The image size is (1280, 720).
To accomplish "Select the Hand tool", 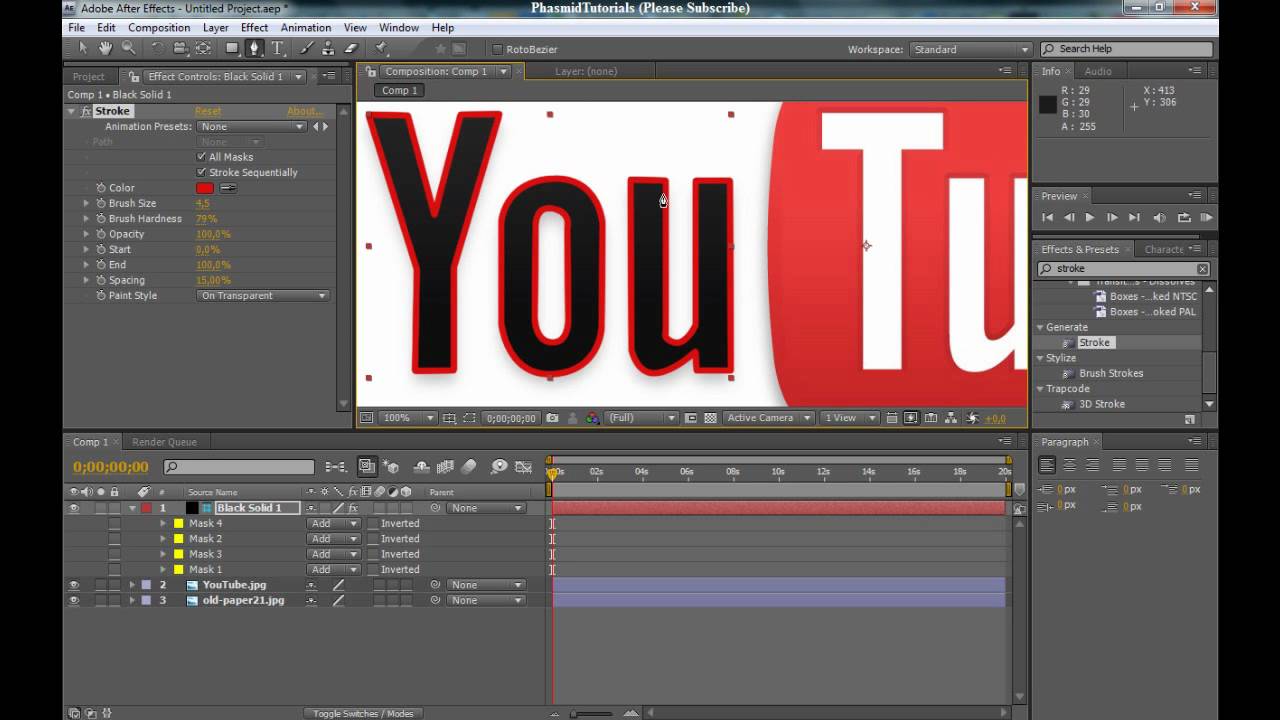I will 105,48.
